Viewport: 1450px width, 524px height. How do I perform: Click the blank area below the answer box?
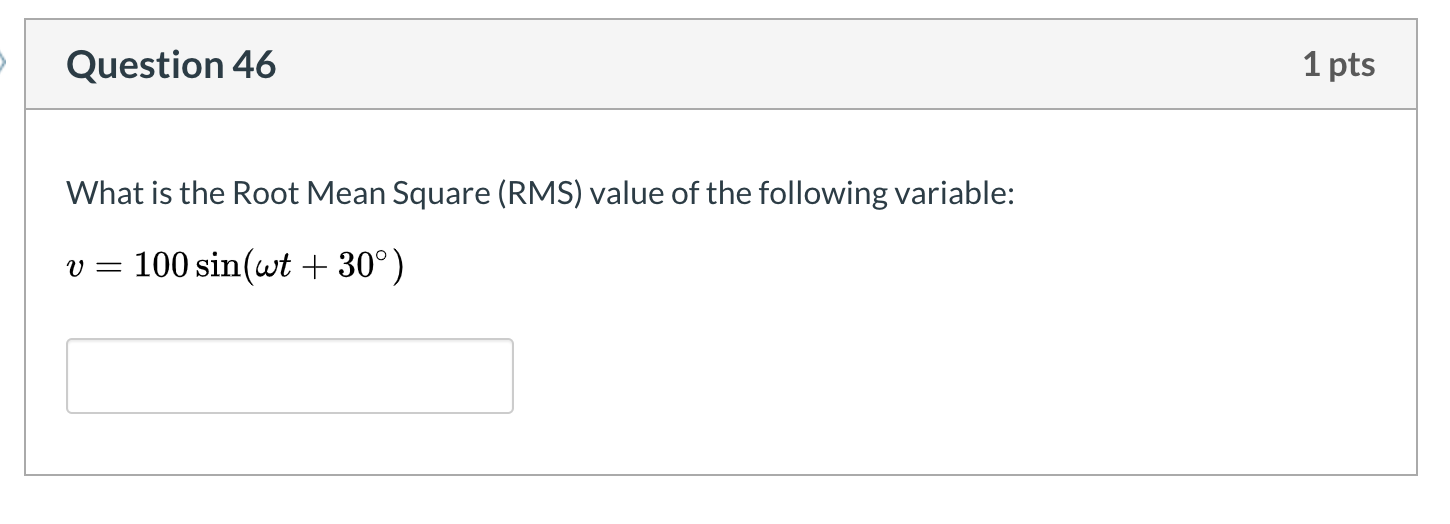(720, 444)
